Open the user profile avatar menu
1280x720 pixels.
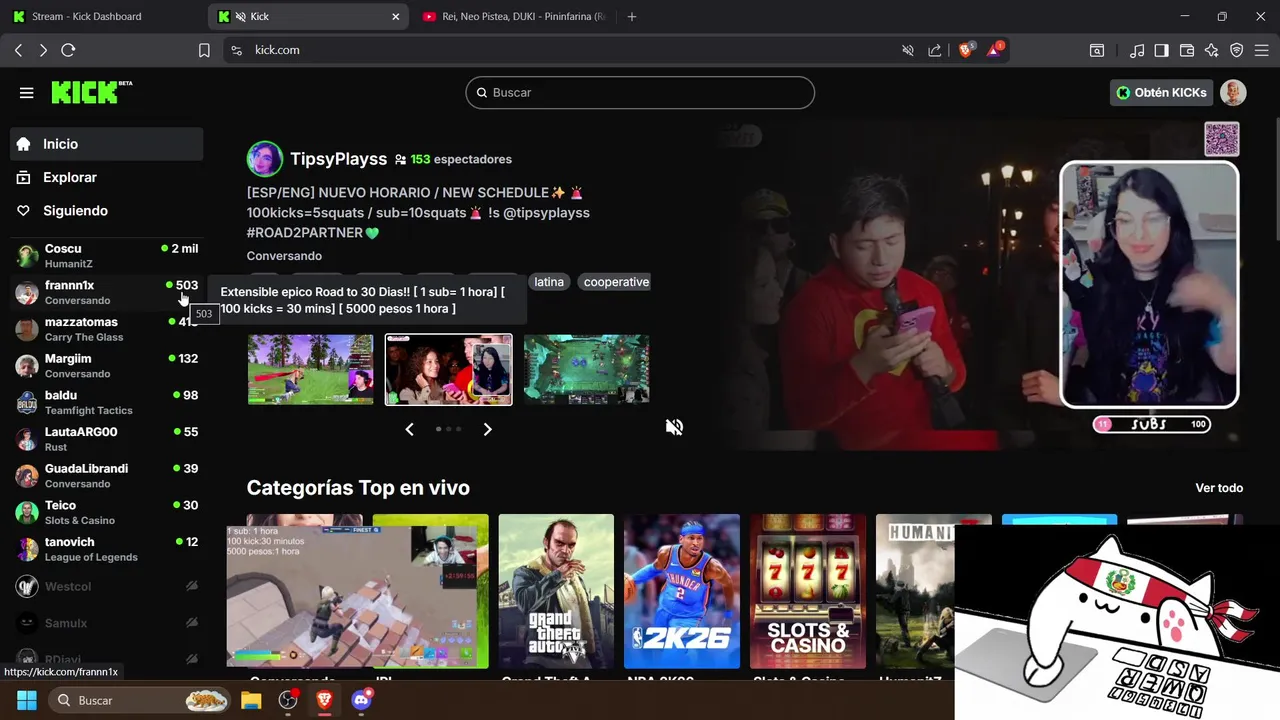(x=1233, y=92)
